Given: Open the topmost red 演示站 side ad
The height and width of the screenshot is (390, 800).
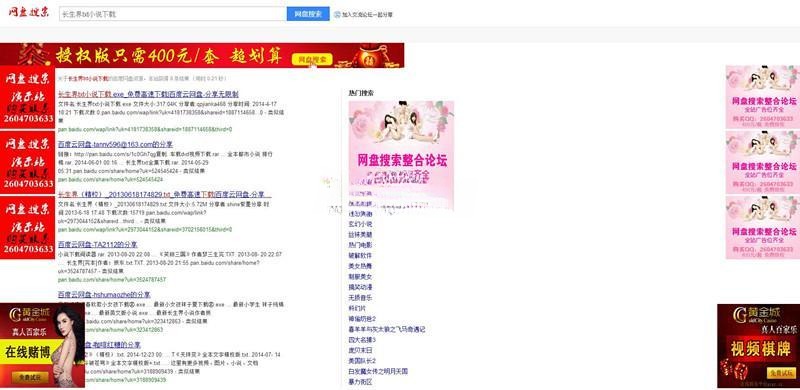Looking at the screenshot, I should point(28,97).
